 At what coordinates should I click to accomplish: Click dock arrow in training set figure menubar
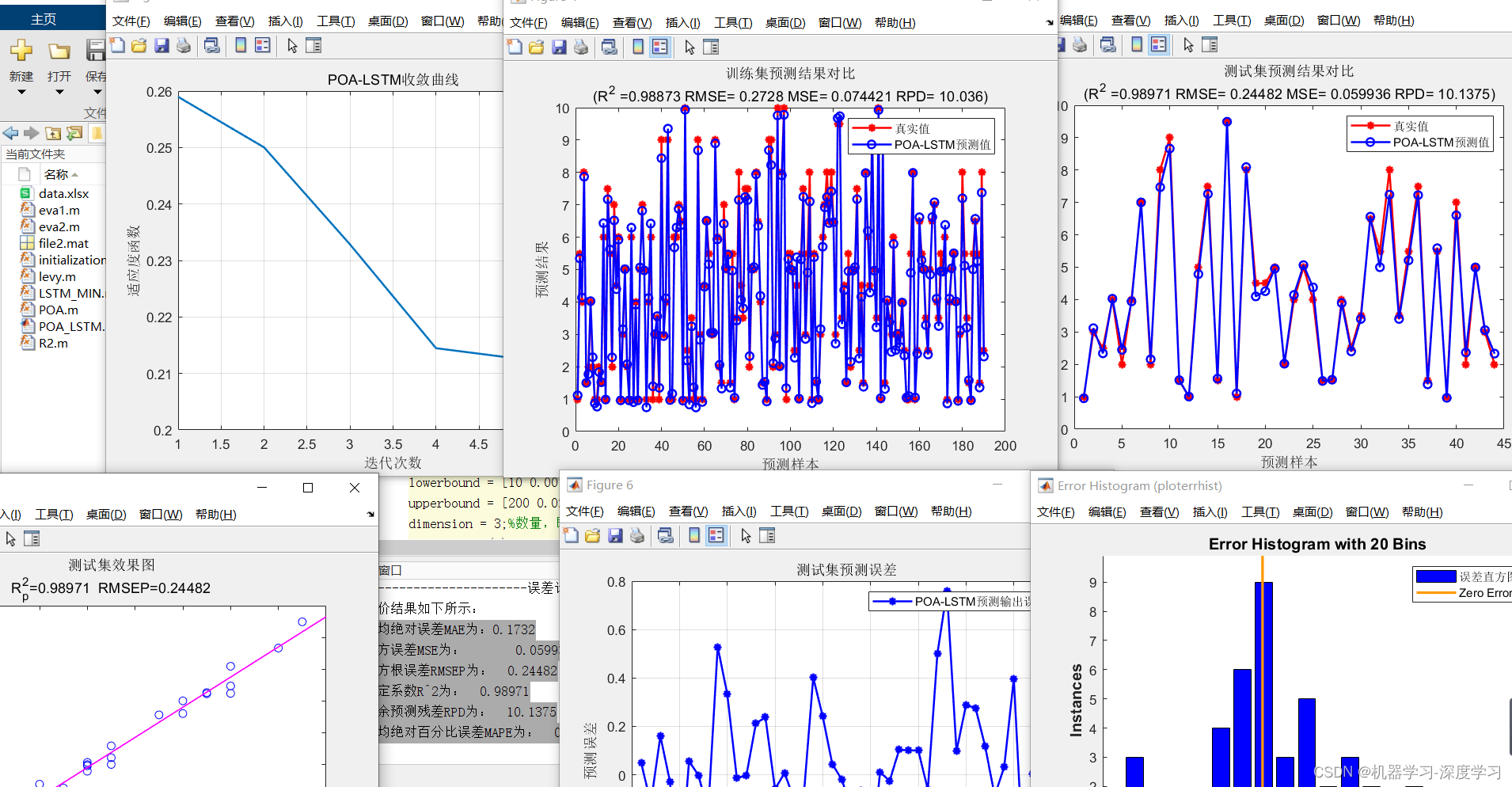click(x=1050, y=22)
